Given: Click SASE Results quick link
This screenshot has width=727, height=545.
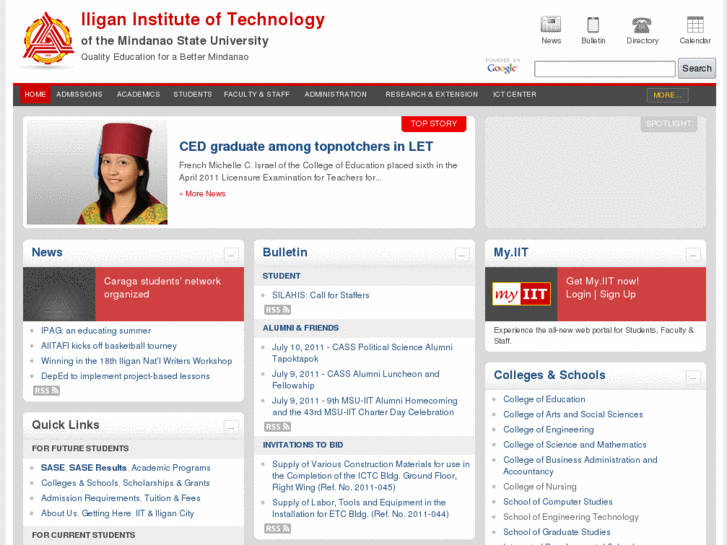Looking at the screenshot, I should (98, 468).
